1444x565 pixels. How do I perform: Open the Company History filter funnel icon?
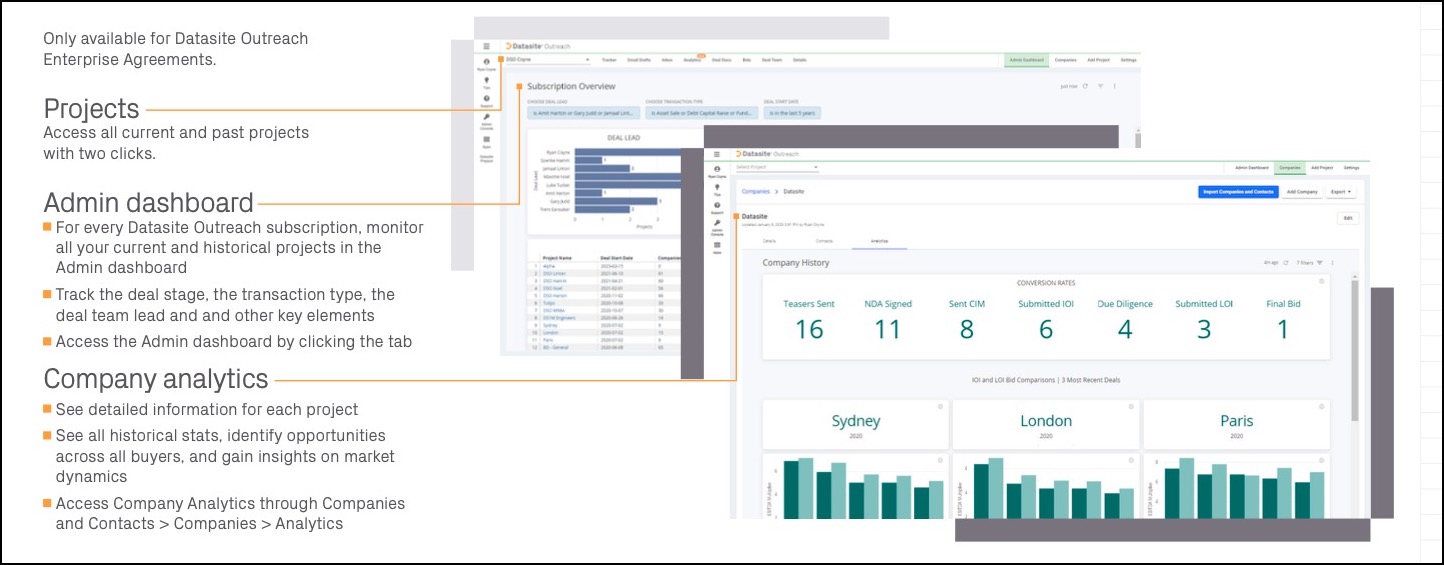1320,263
